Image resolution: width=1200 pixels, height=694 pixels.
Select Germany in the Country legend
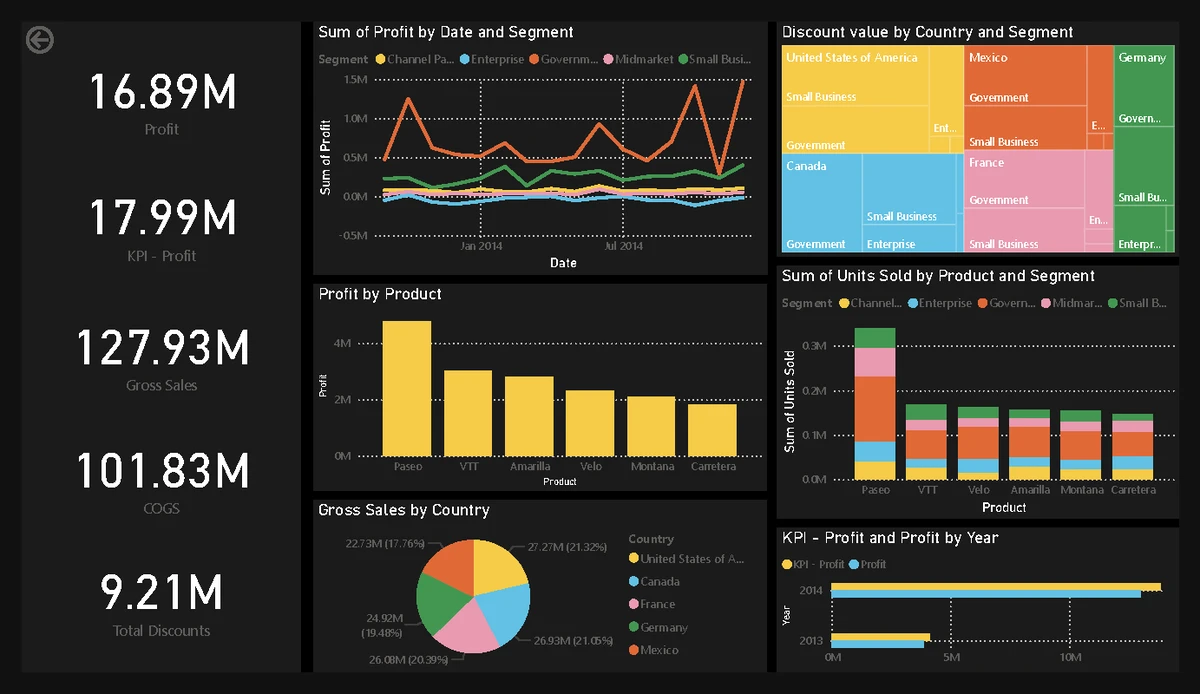[x=658, y=627]
